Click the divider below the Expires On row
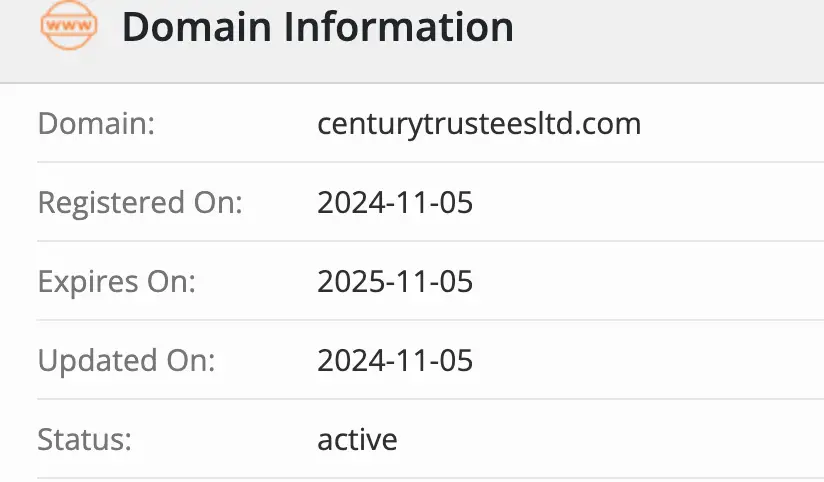Screen dimensions: 824x482 430,321
